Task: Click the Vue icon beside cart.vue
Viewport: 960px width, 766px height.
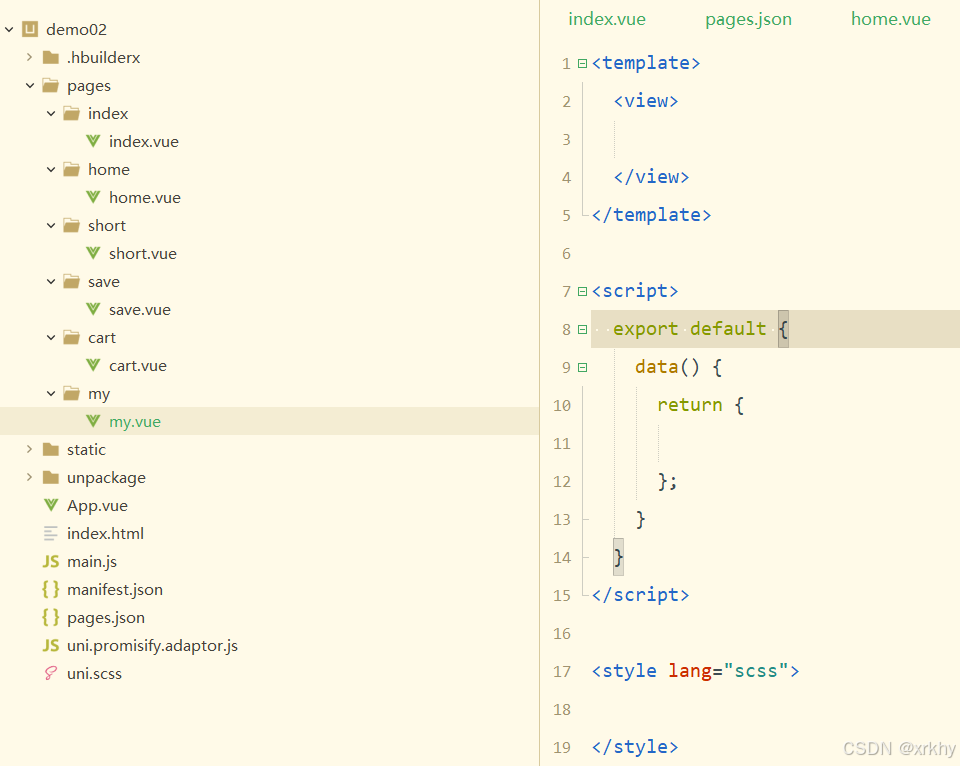Action: [x=93, y=365]
